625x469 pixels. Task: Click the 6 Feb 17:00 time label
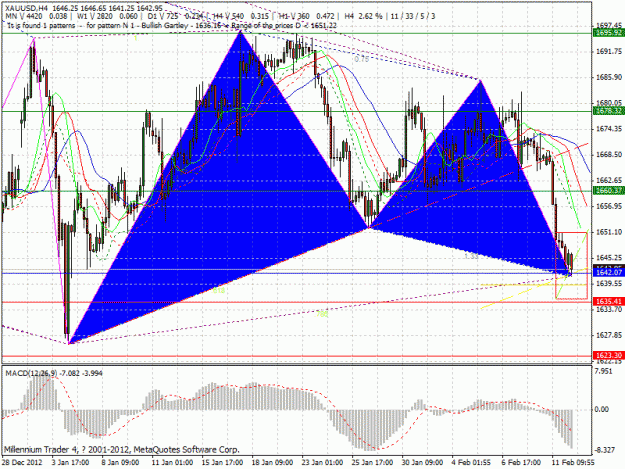521,463
